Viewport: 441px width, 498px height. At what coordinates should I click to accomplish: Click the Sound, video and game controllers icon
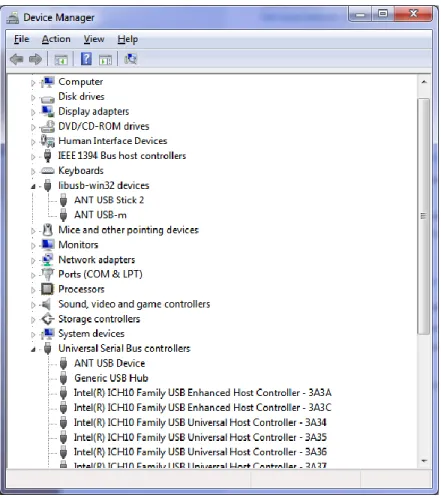(47, 304)
